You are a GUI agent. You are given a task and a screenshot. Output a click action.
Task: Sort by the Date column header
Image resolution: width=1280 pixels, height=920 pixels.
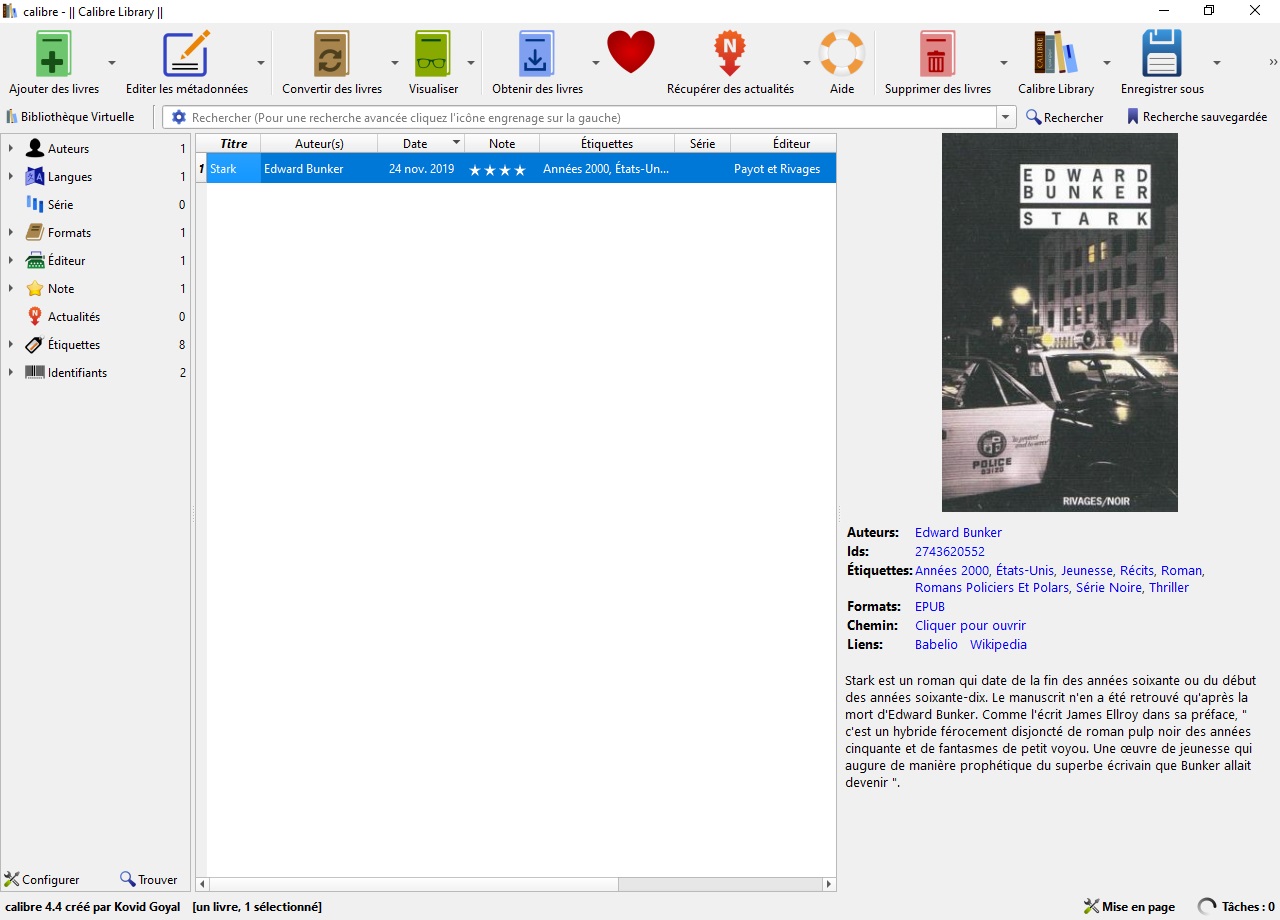(x=421, y=144)
